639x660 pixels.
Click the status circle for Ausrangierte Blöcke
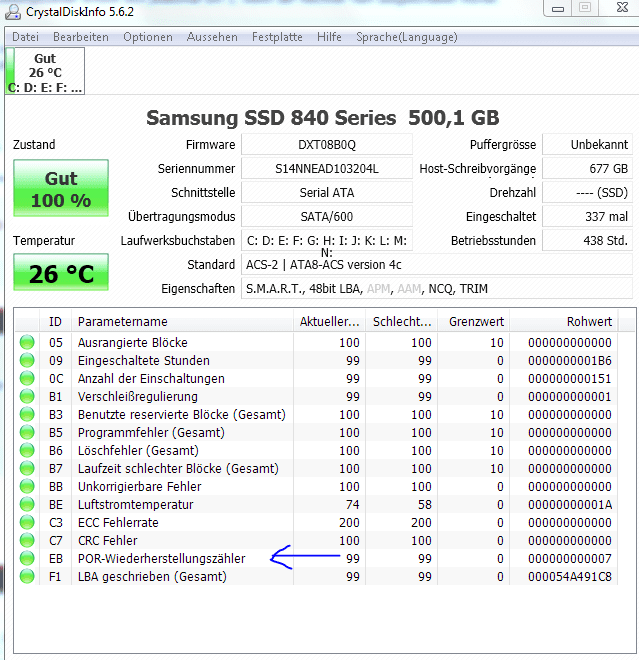click(x=27, y=342)
